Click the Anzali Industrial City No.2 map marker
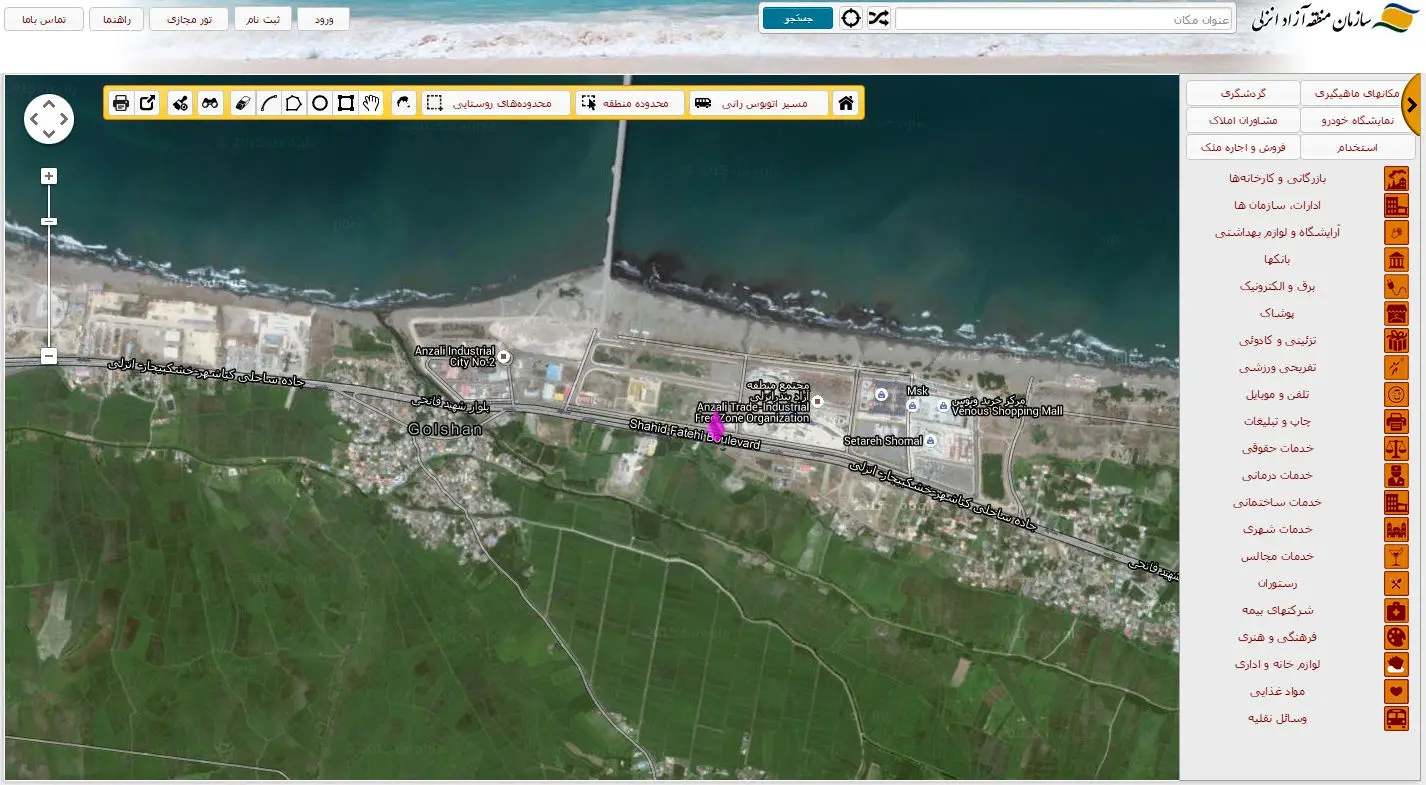Image resolution: width=1426 pixels, height=785 pixels. [504, 357]
